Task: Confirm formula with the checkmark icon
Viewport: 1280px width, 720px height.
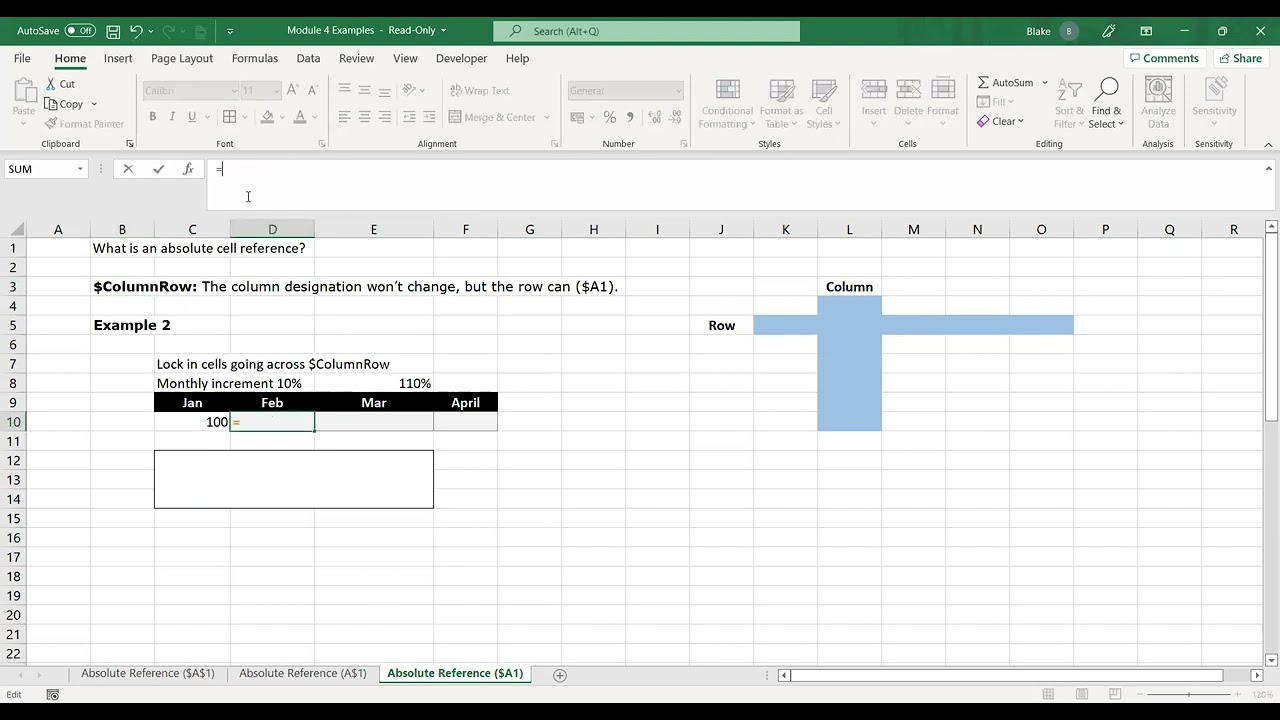Action: coord(158,169)
